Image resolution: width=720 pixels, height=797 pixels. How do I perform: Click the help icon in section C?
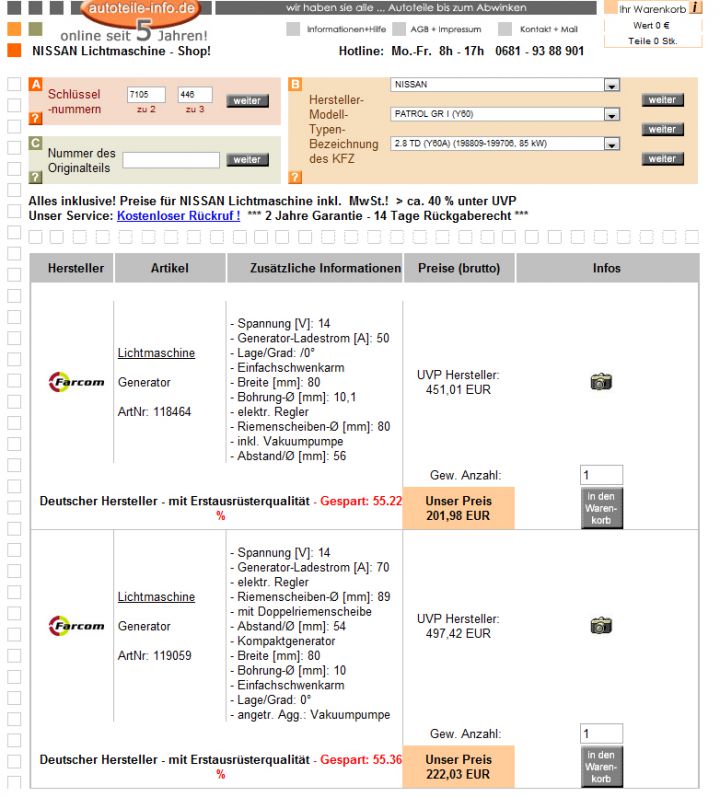point(35,177)
